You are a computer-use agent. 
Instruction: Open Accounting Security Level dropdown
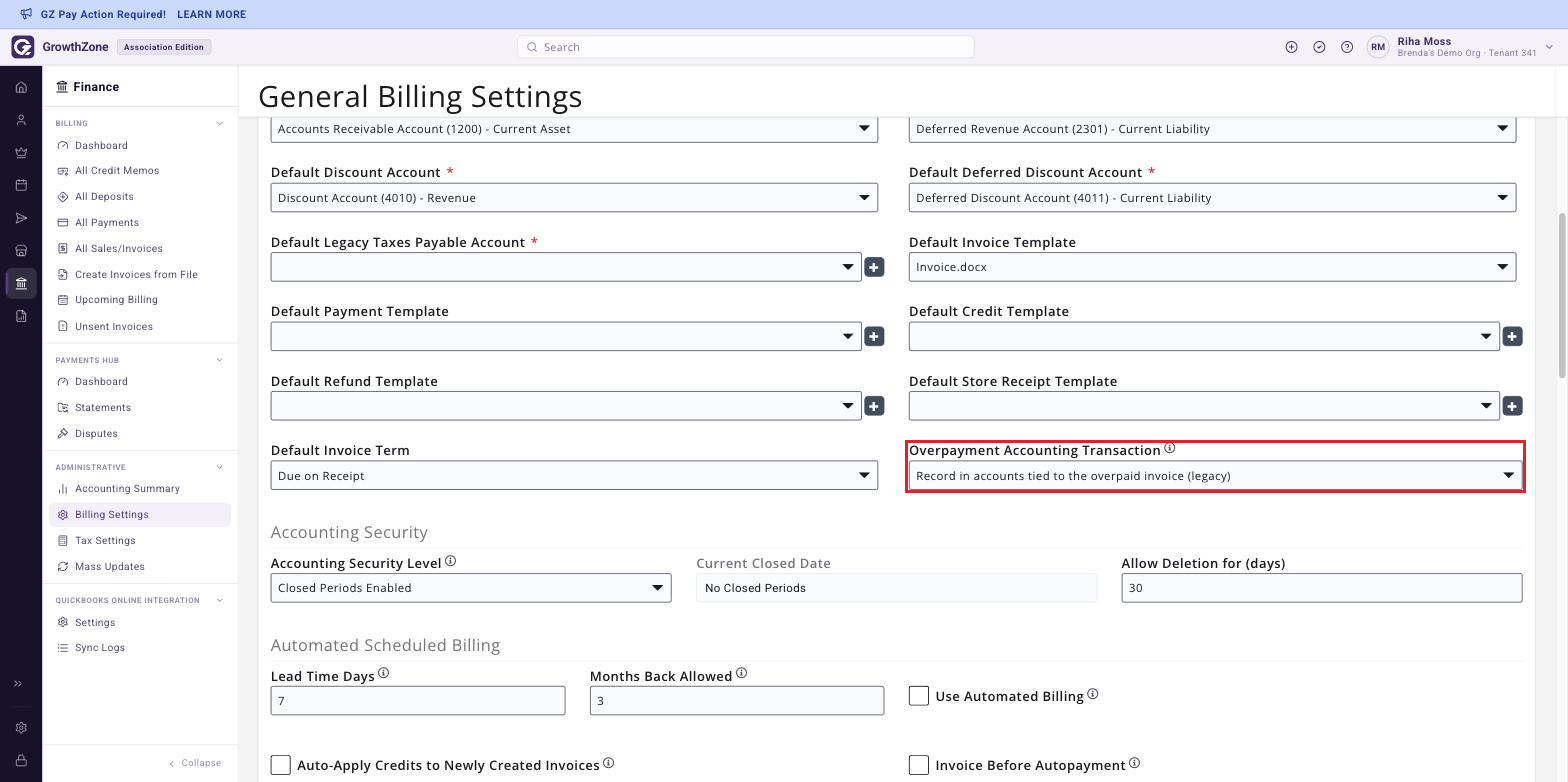click(x=471, y=588)
